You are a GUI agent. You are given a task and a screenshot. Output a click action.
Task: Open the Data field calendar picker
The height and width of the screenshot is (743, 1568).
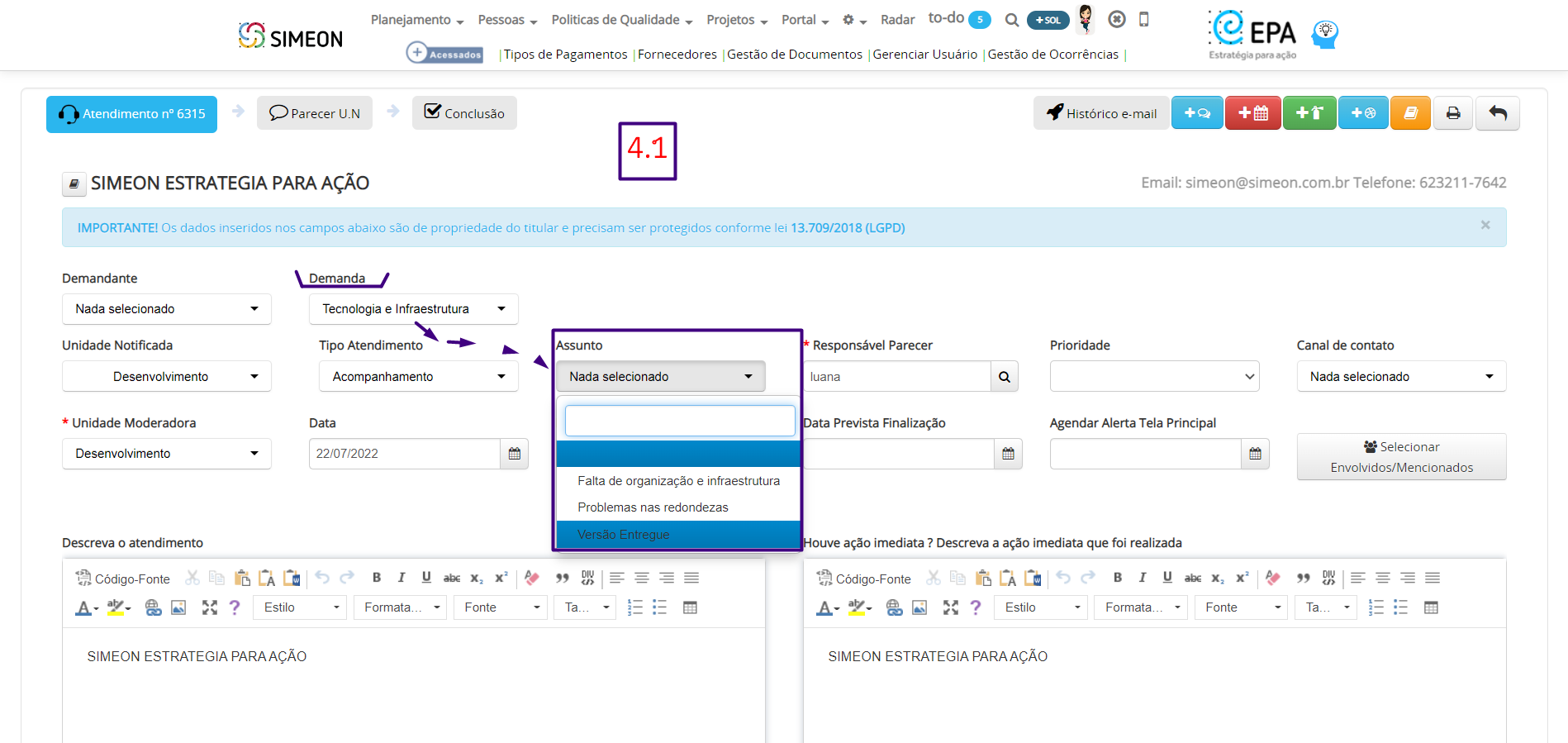[514, 454]
